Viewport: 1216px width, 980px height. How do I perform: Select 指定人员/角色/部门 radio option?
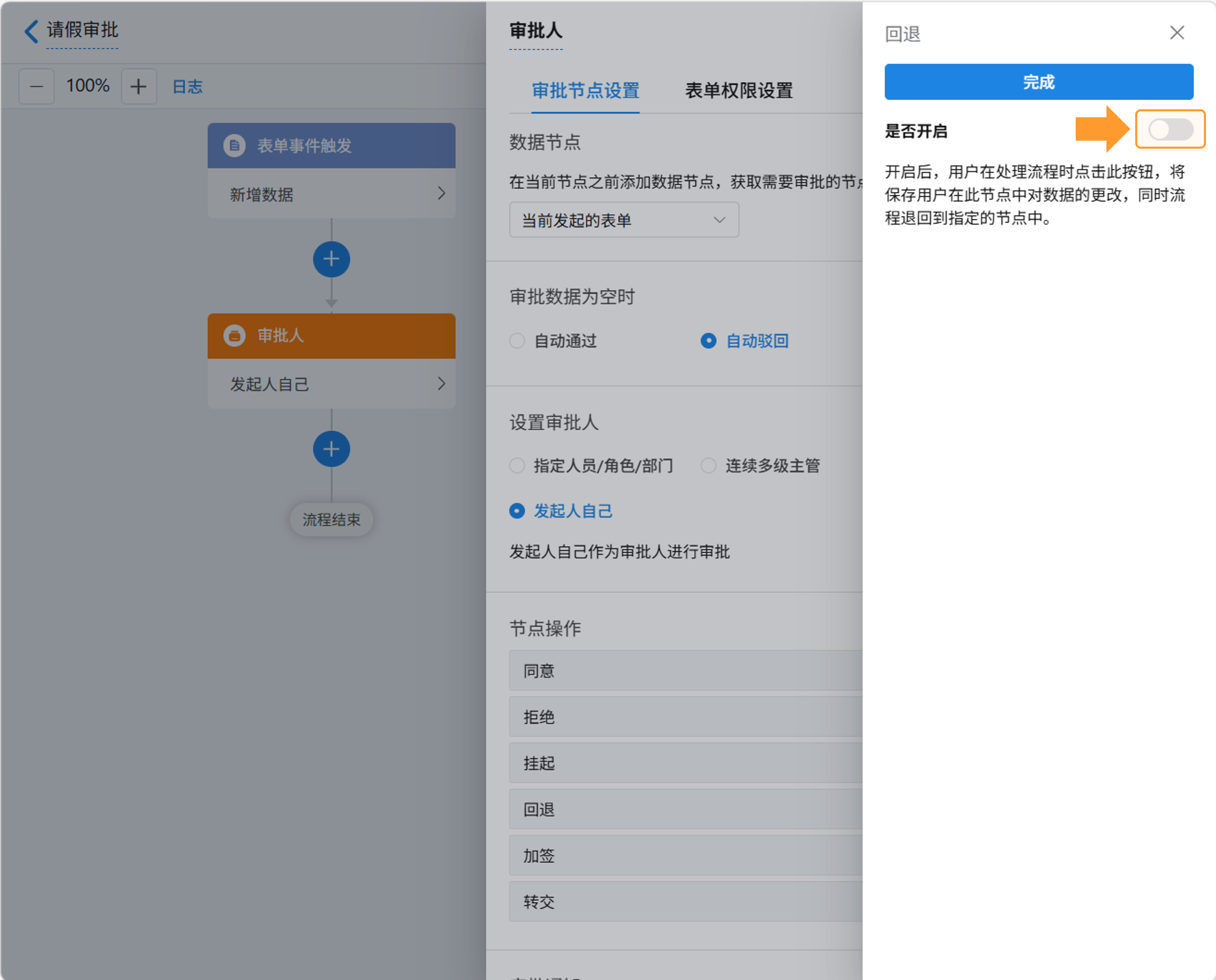[x=517, y=466]
